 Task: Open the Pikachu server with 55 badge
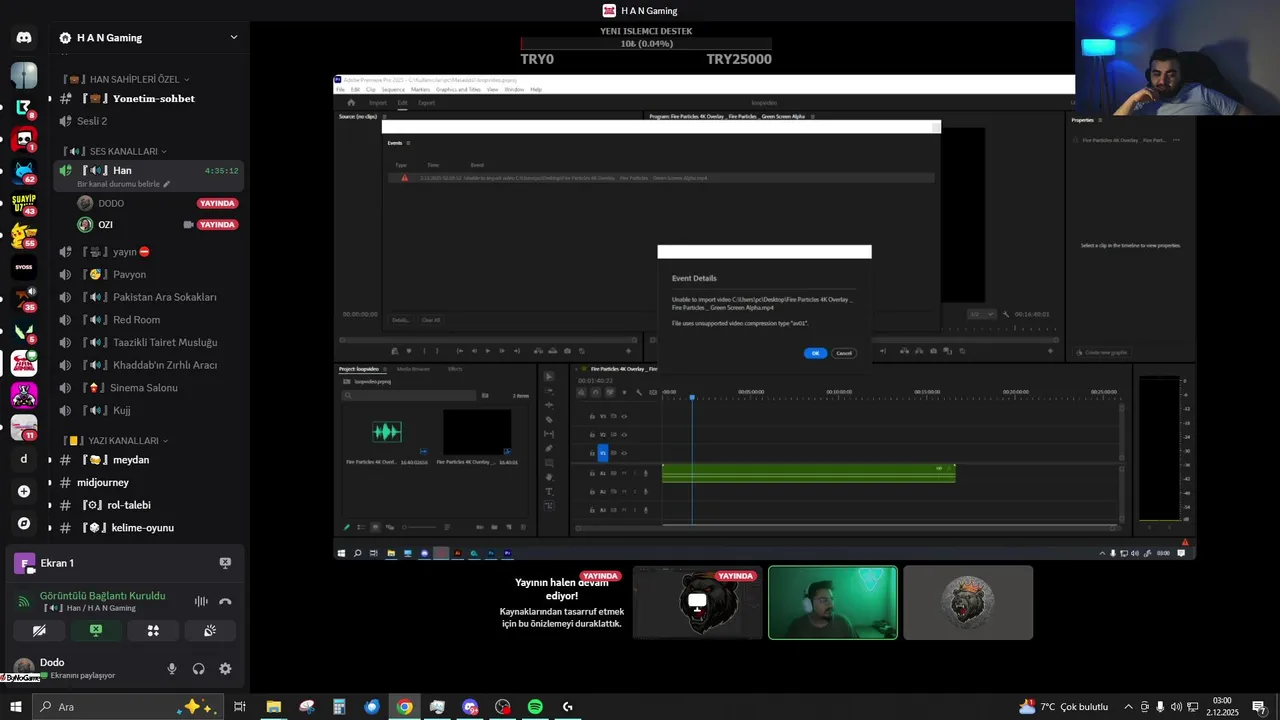tap(24, 235)
